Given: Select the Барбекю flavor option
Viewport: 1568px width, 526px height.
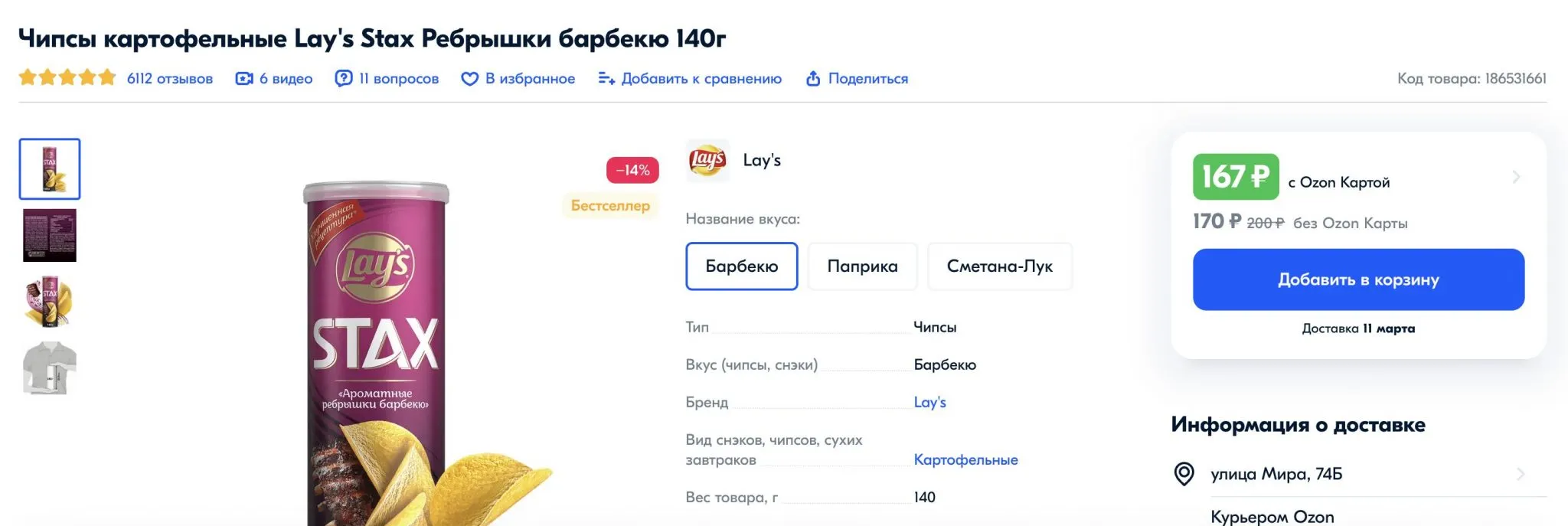Looking at the screenshot, I should tap(741, 266).
